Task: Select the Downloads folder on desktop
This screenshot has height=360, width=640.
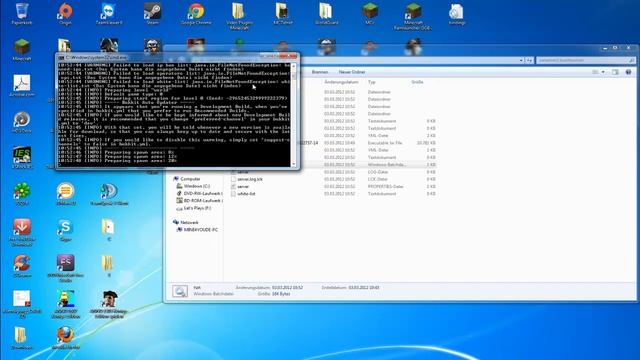Action: pos(22,338)
